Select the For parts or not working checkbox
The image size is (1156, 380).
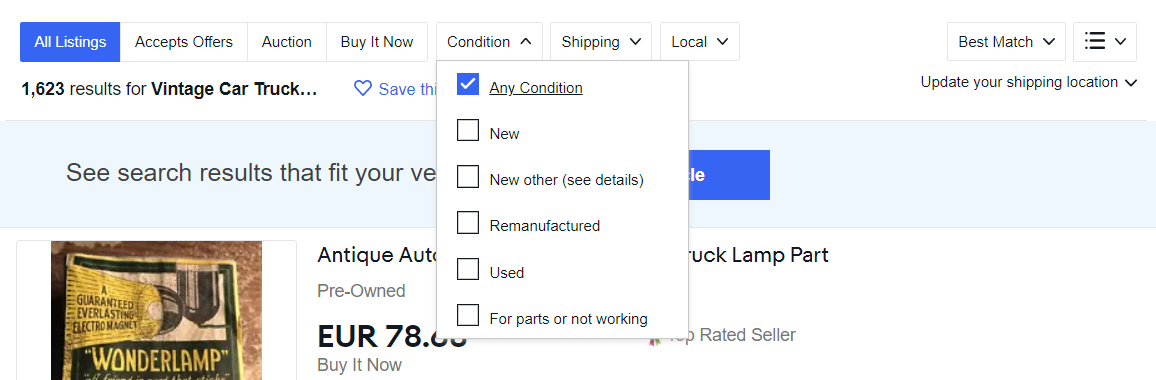coord(468,315)
